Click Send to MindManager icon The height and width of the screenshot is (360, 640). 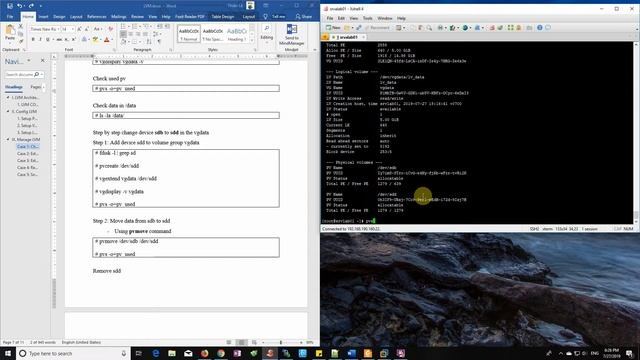(x=292, y=35)
